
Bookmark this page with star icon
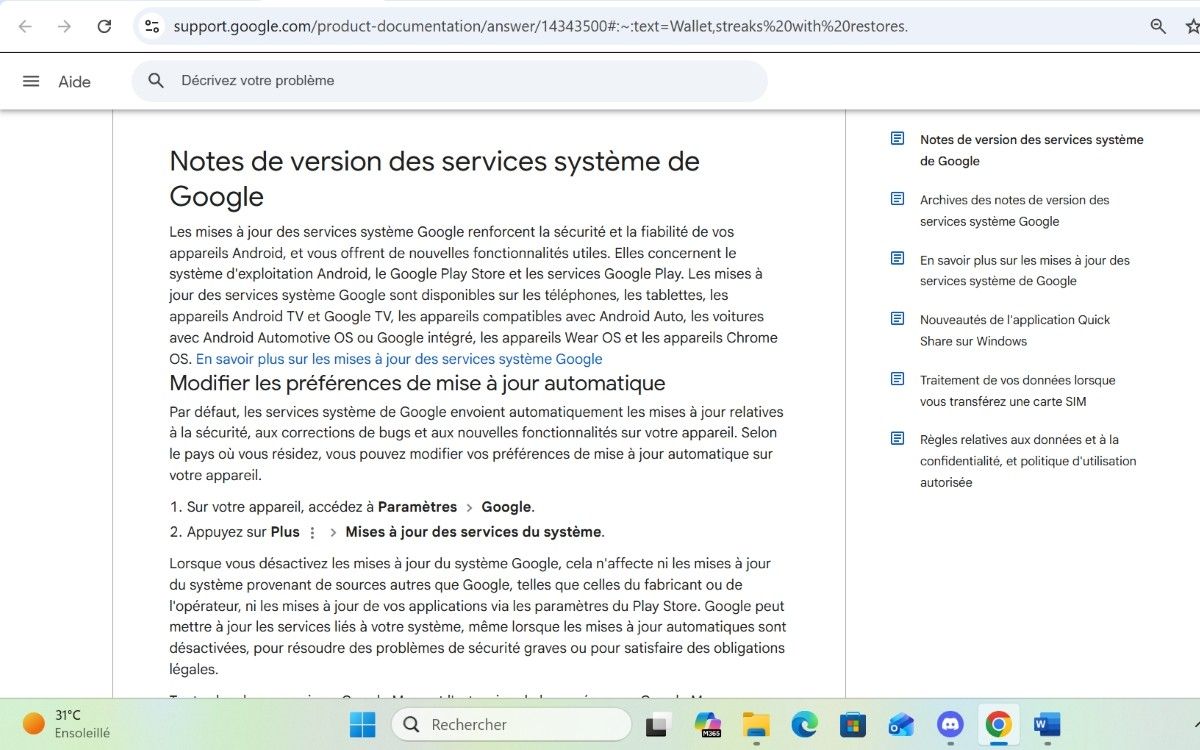click(x=1194, y=27)
